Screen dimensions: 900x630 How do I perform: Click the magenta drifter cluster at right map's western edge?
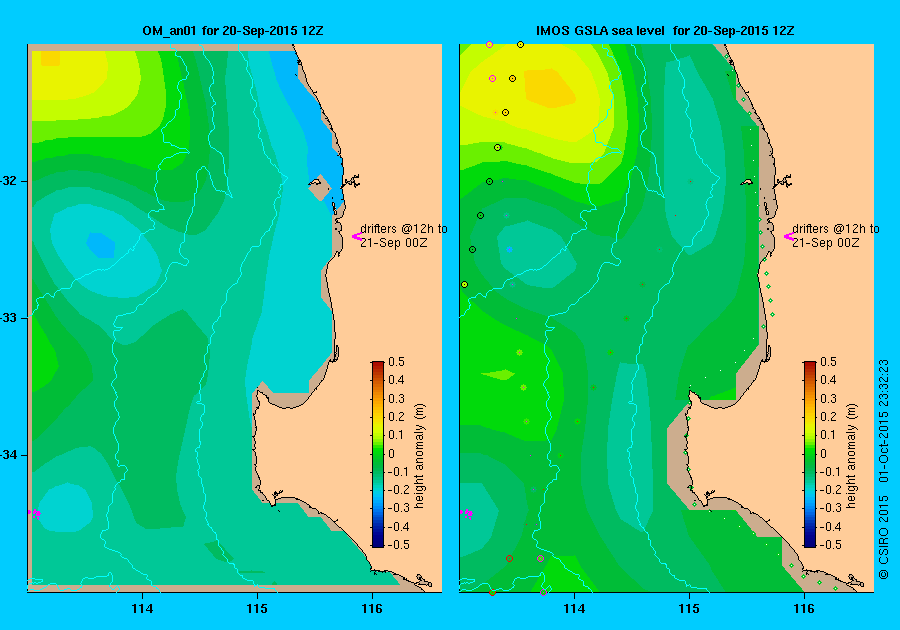pos(467,514)
